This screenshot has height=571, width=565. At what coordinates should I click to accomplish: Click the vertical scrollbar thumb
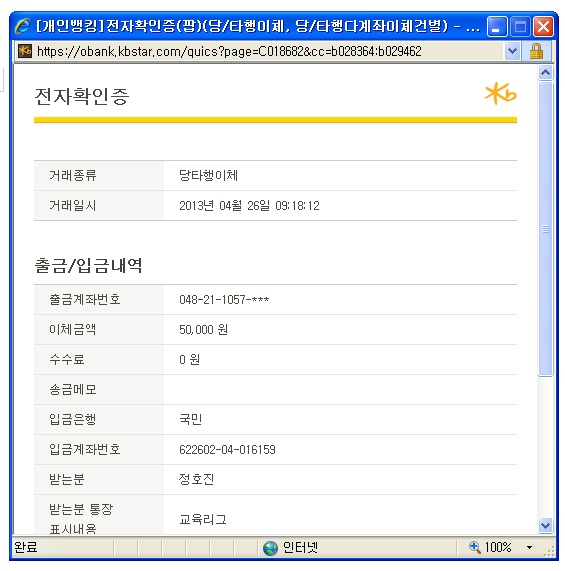coord(545,229)
